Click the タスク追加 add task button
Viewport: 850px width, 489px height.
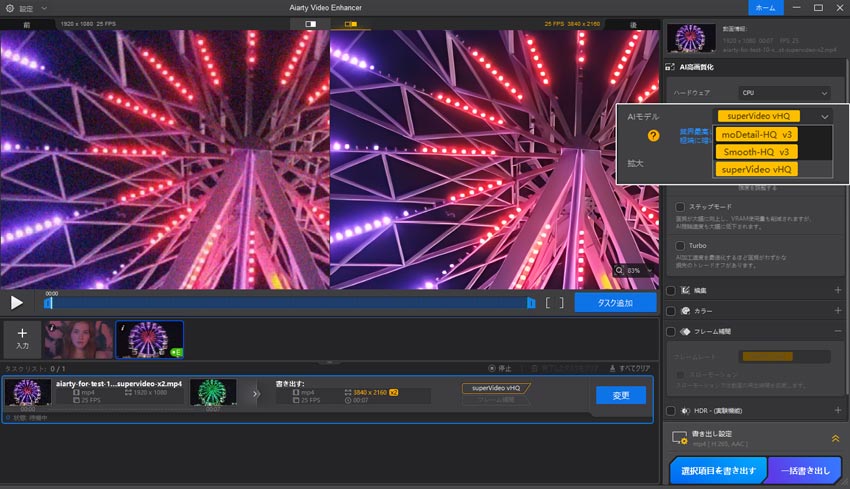[615, 303]
